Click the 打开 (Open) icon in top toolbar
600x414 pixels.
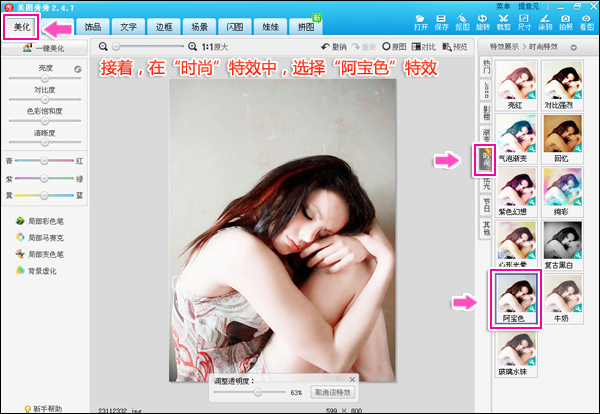(420, 22)
